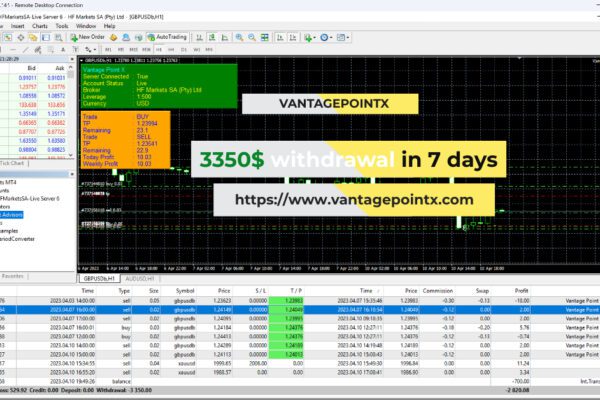Close the Market Watch panel

72,59
